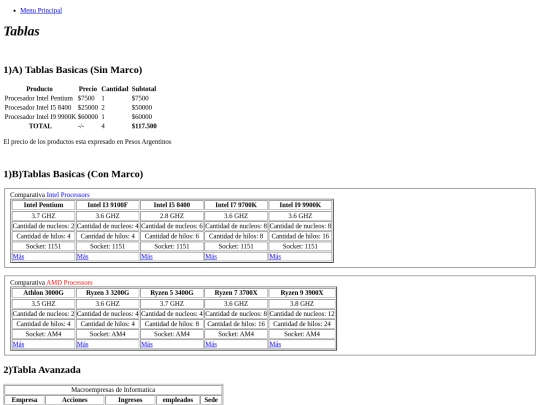Open the Menu Principal link
Viewport: 540px width, 405px height.
[x=41, y=10]
